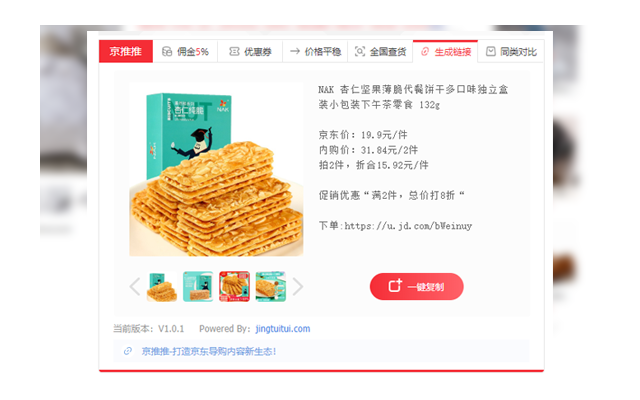
Task: Open the jingtuitui.com link
Action: click(283, 329)
